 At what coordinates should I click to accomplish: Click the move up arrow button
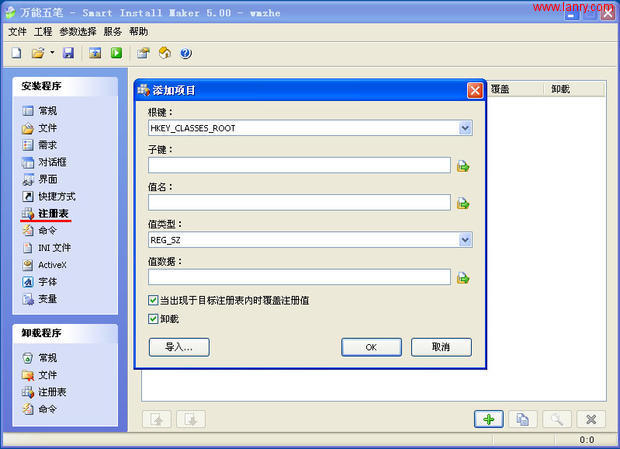click(157, 419)
